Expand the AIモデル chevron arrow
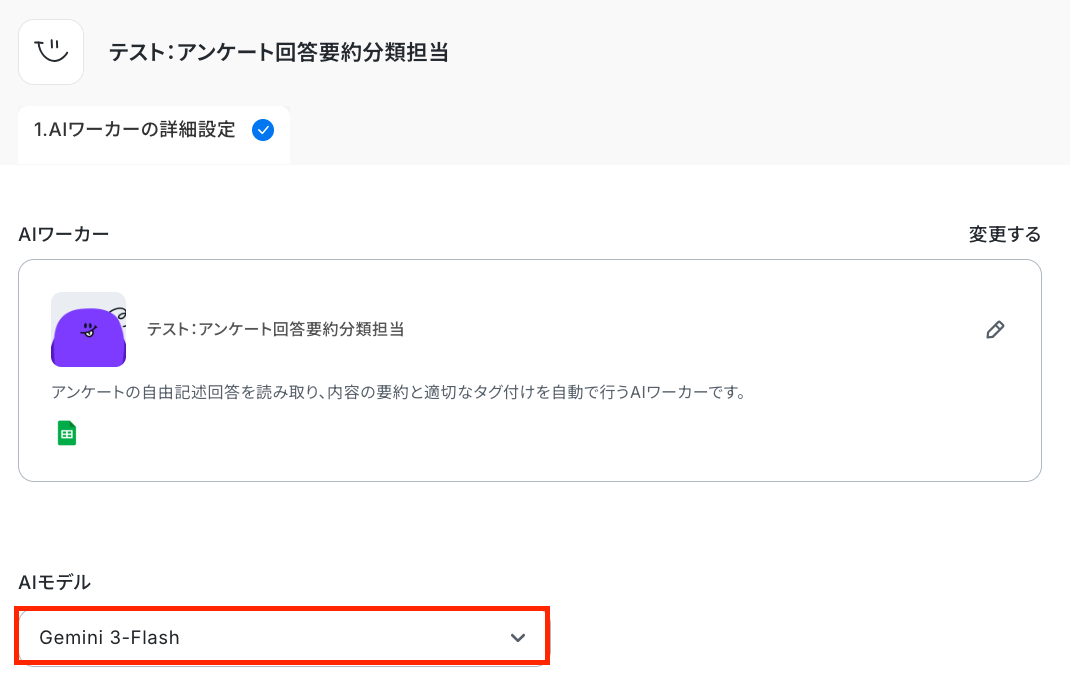This screenshot has height=680, width=1070. pyautogui.click(x=517, y=638)
